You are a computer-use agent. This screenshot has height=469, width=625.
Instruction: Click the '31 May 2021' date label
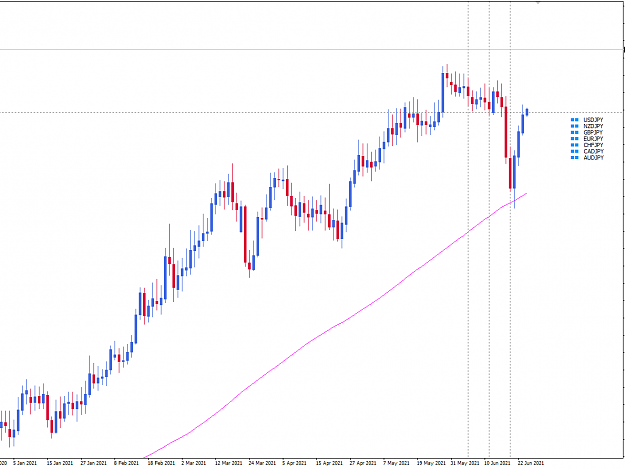click(x=465, y=463)
